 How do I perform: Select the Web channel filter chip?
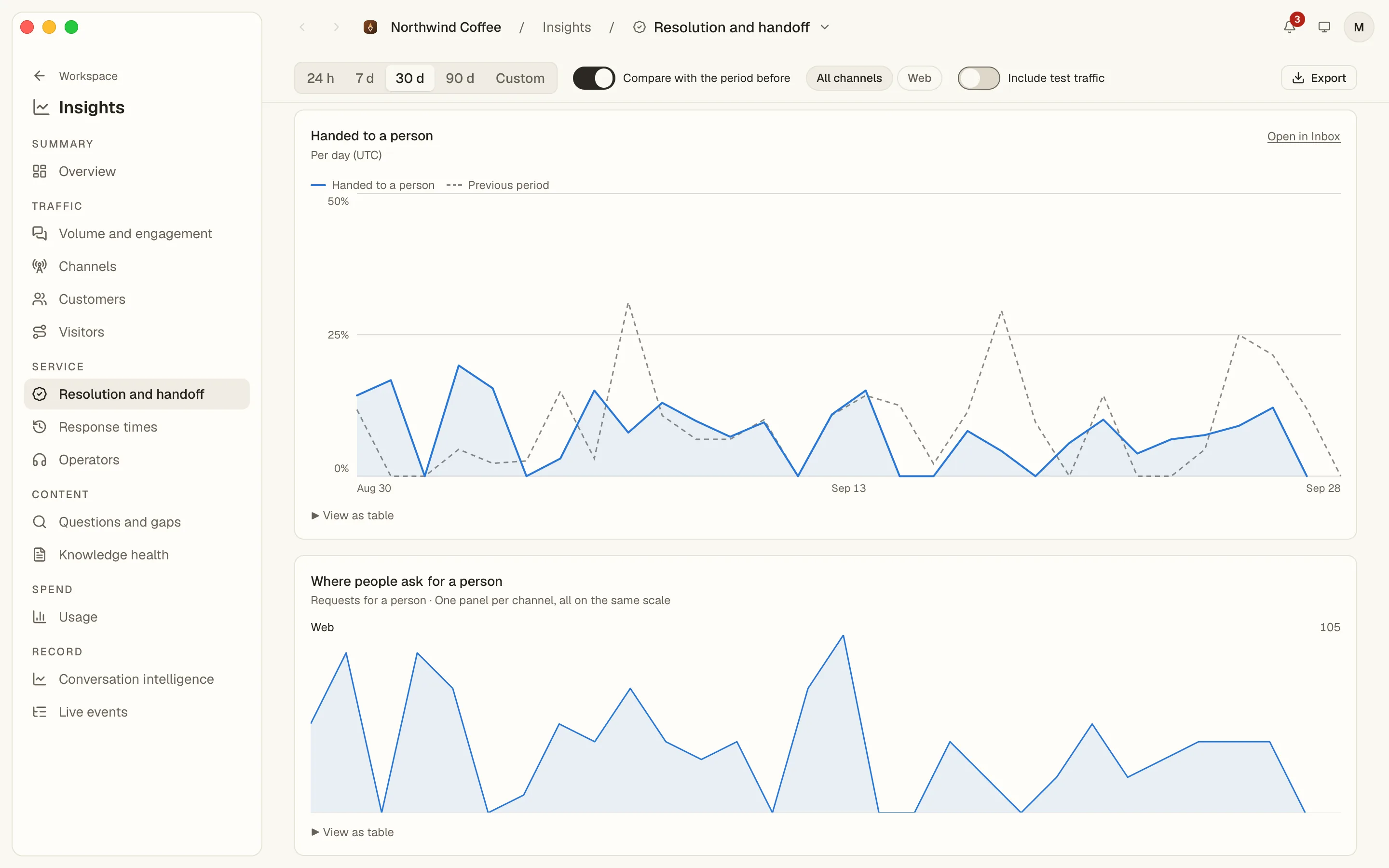point(919,78)
